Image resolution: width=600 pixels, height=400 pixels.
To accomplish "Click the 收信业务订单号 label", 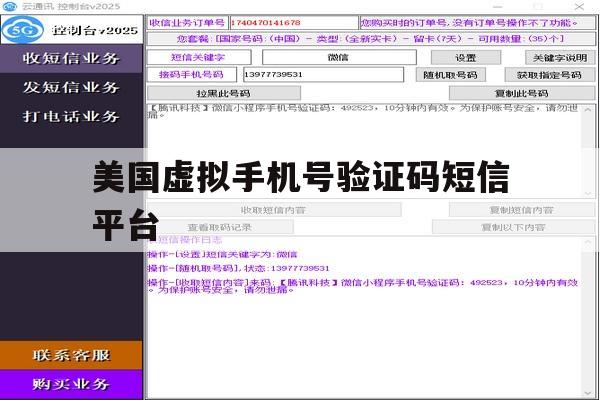I will pos(187,23).
